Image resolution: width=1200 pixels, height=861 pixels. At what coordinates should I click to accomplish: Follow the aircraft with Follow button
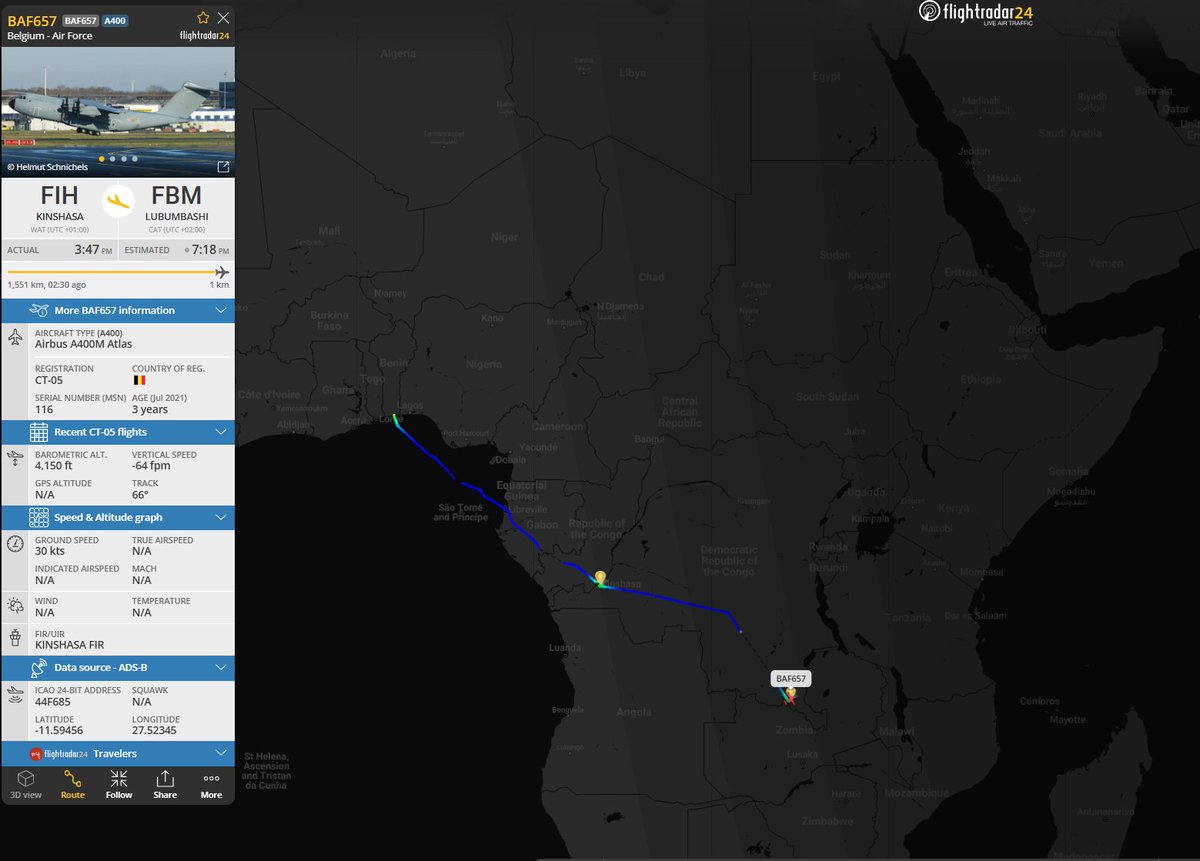click(119, 784)
